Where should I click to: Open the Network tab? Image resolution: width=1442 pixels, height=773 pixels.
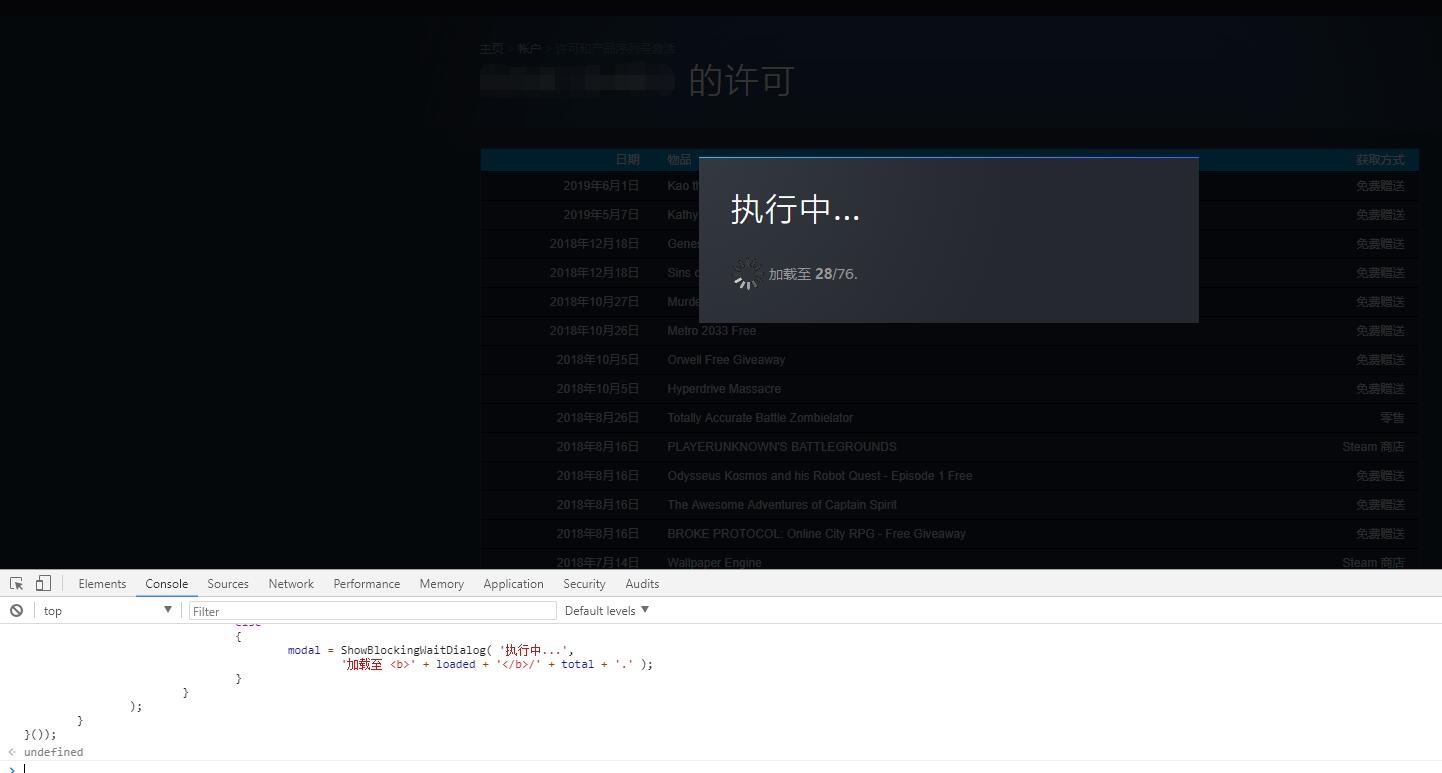coord(291,584)
